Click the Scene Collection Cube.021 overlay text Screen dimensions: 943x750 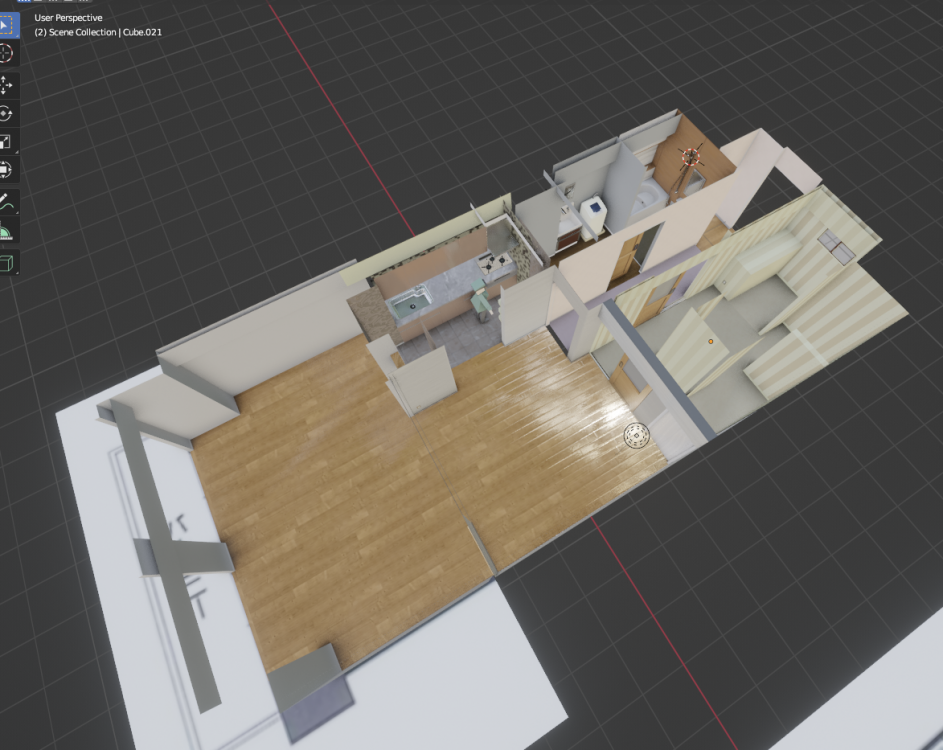(98, 32)
